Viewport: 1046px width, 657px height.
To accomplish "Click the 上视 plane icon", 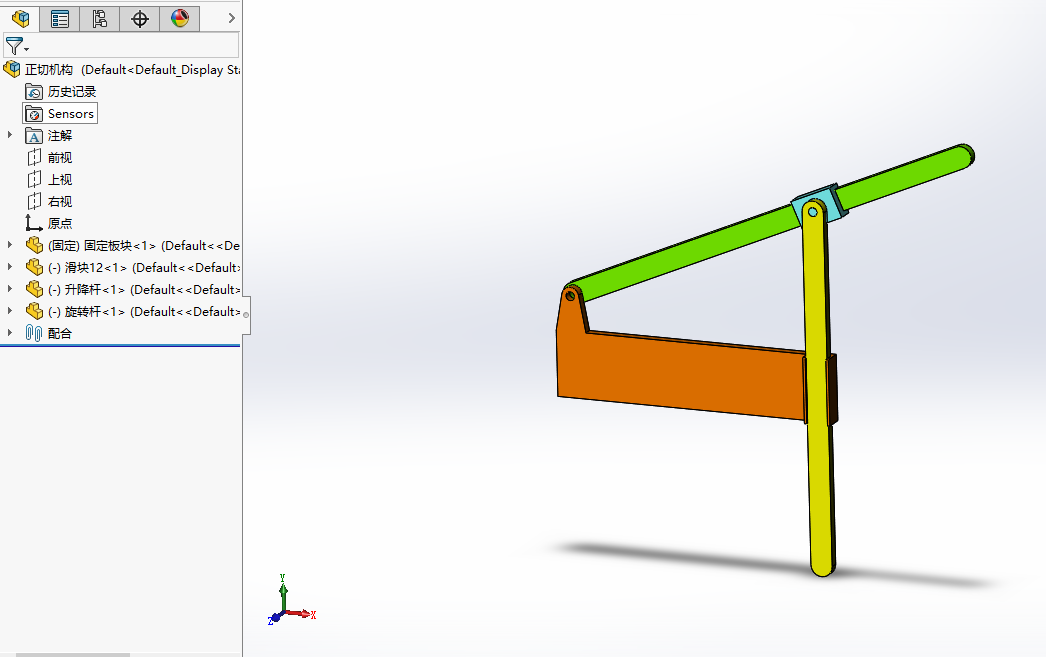I will click(x=34, y=179).
